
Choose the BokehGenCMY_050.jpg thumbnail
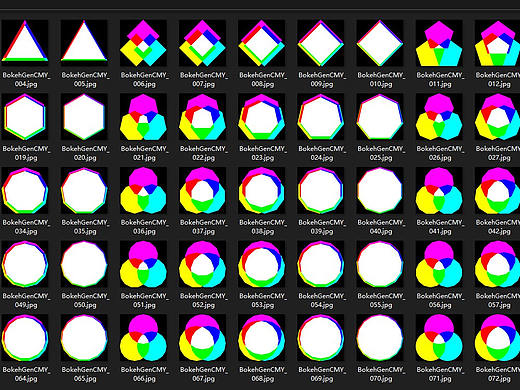click(x=84, y=264)
